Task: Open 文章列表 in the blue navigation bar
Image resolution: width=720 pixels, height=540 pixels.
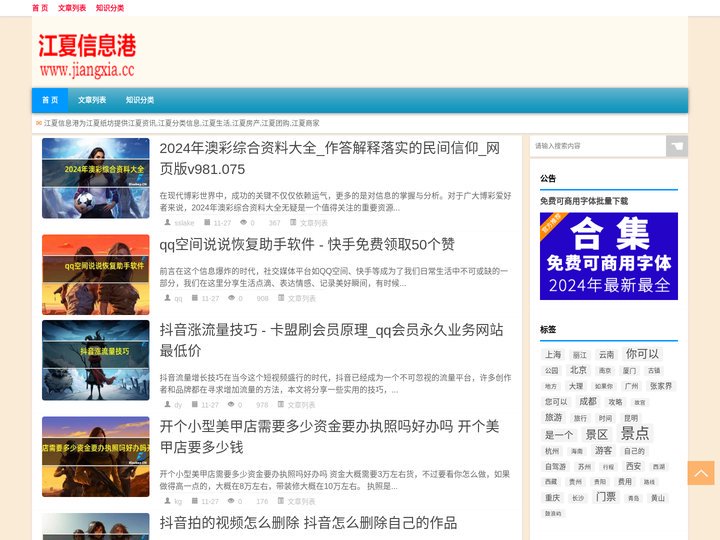Action: point(92,100)
